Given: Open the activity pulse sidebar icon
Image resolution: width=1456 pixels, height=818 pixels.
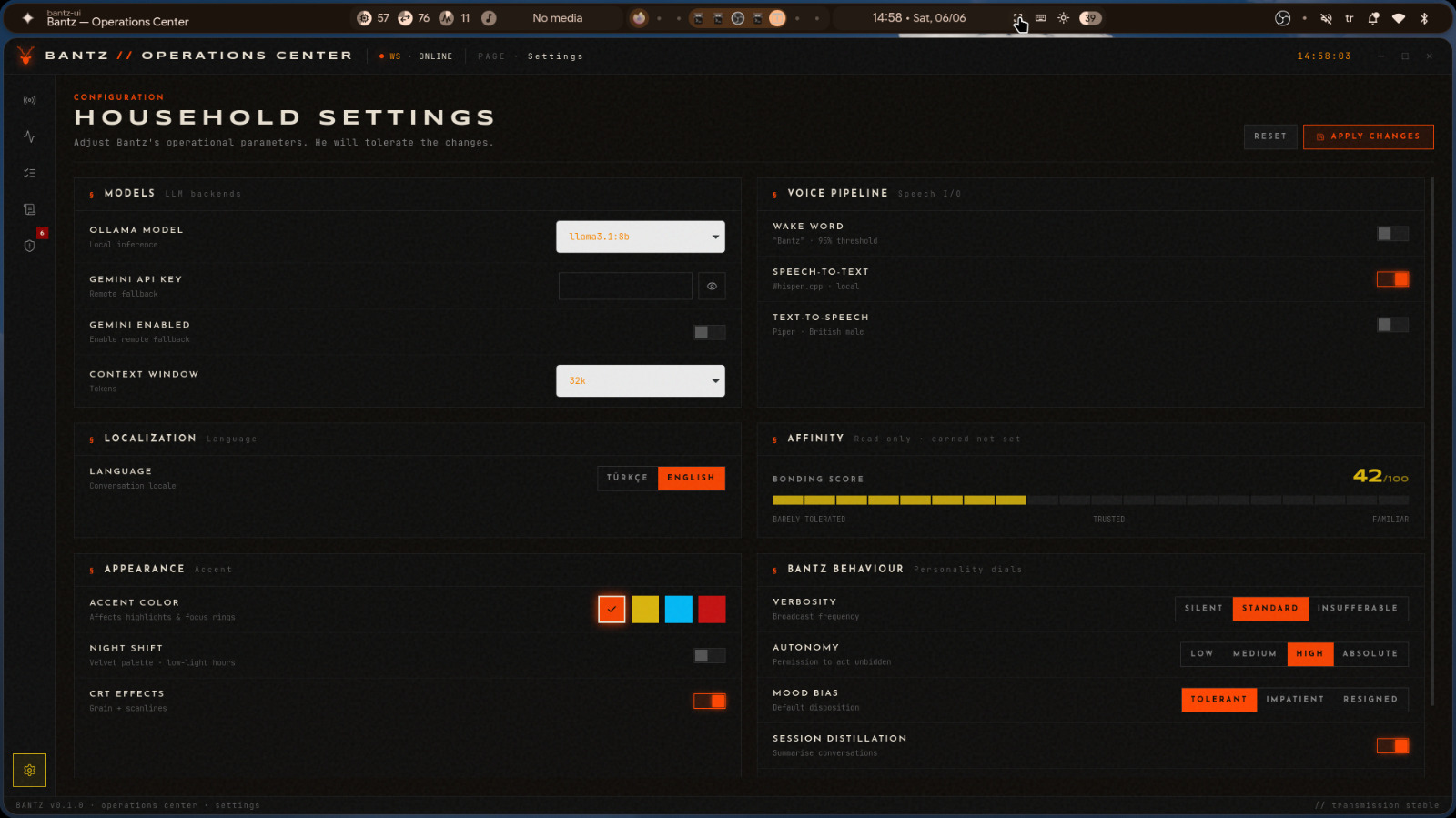Looking at the screenshot, I should click(x=29, y=136).
